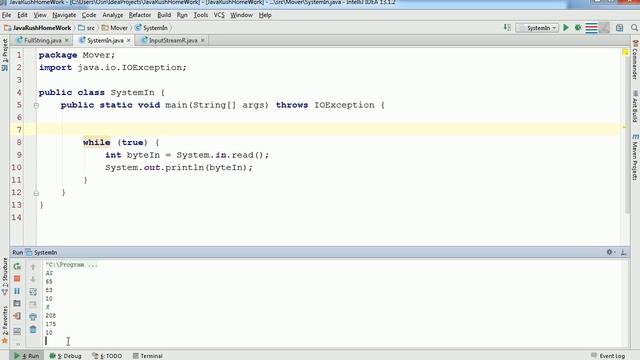The width and height of the screenshot is (640, 360).
Task: Stop the running process with red square
Action: (17, 279)
